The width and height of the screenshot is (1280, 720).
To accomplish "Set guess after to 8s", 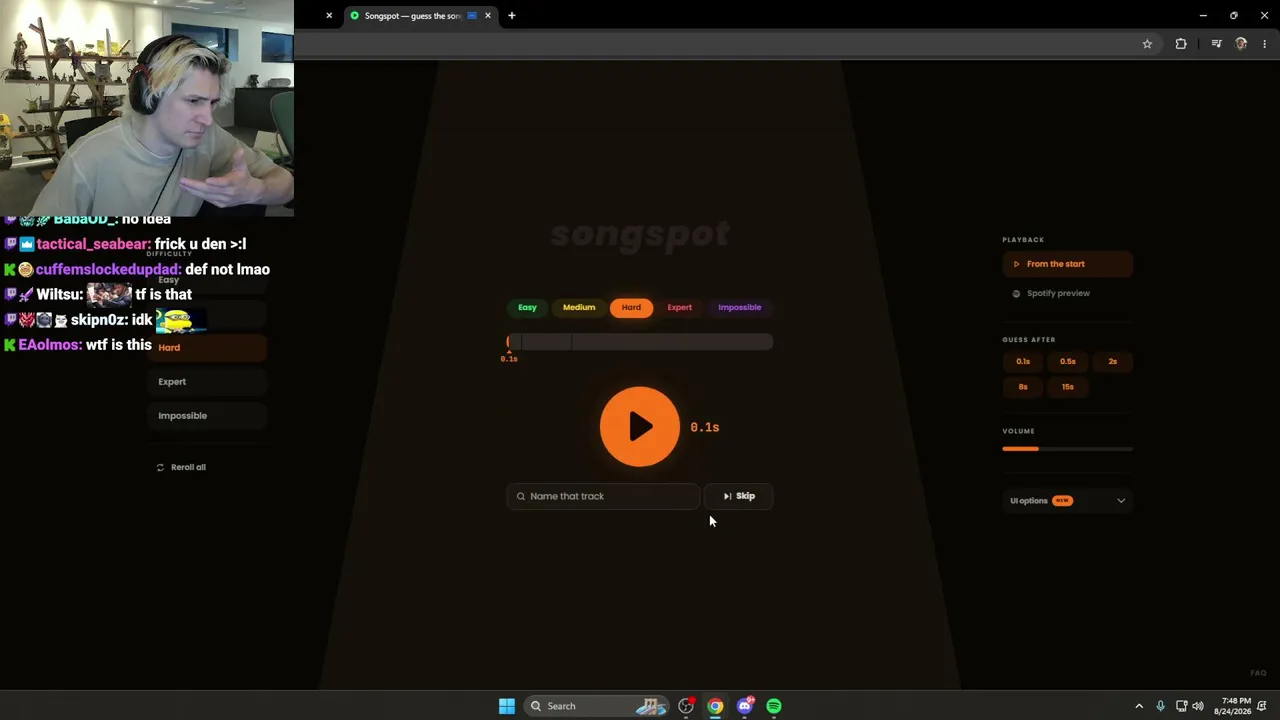I will (x=1023, y=387).
